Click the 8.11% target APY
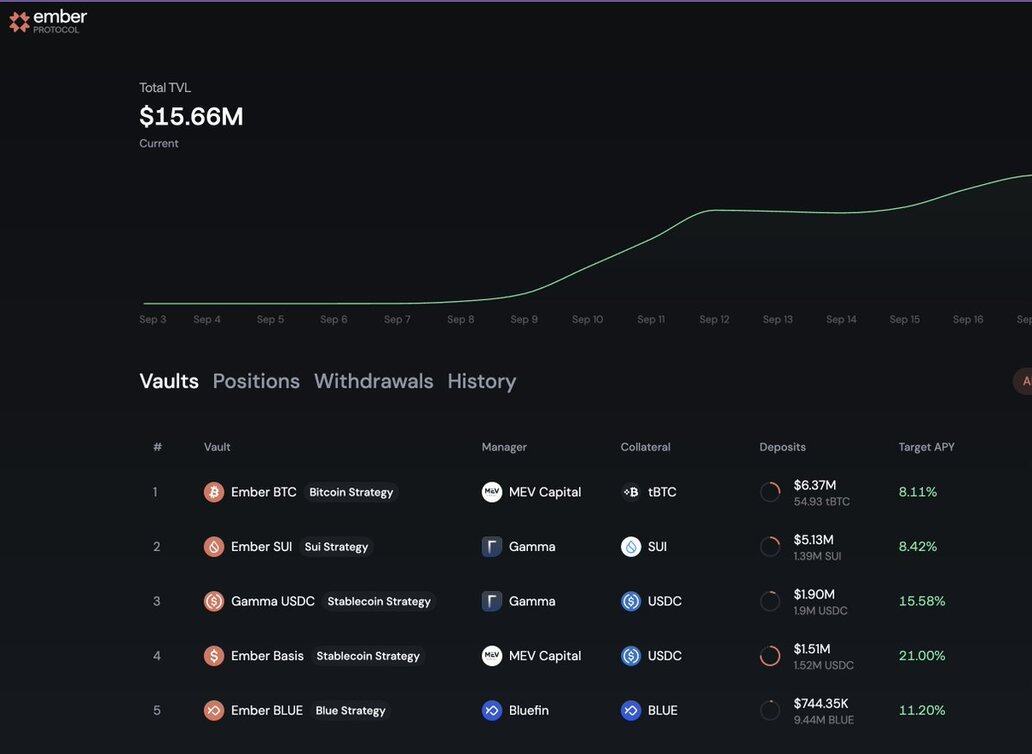 point(917,492)
